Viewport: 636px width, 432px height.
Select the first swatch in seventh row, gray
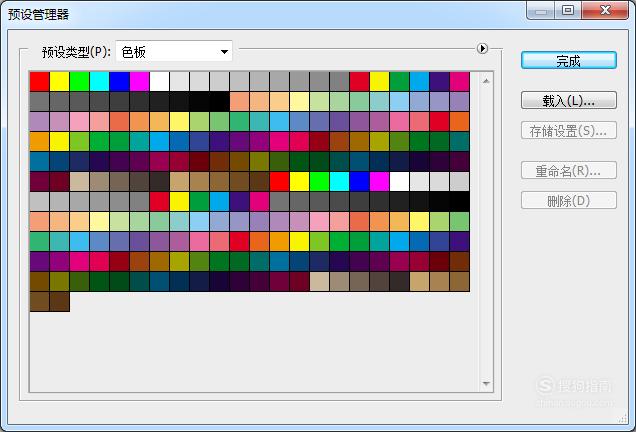click(x=40, y=202)
